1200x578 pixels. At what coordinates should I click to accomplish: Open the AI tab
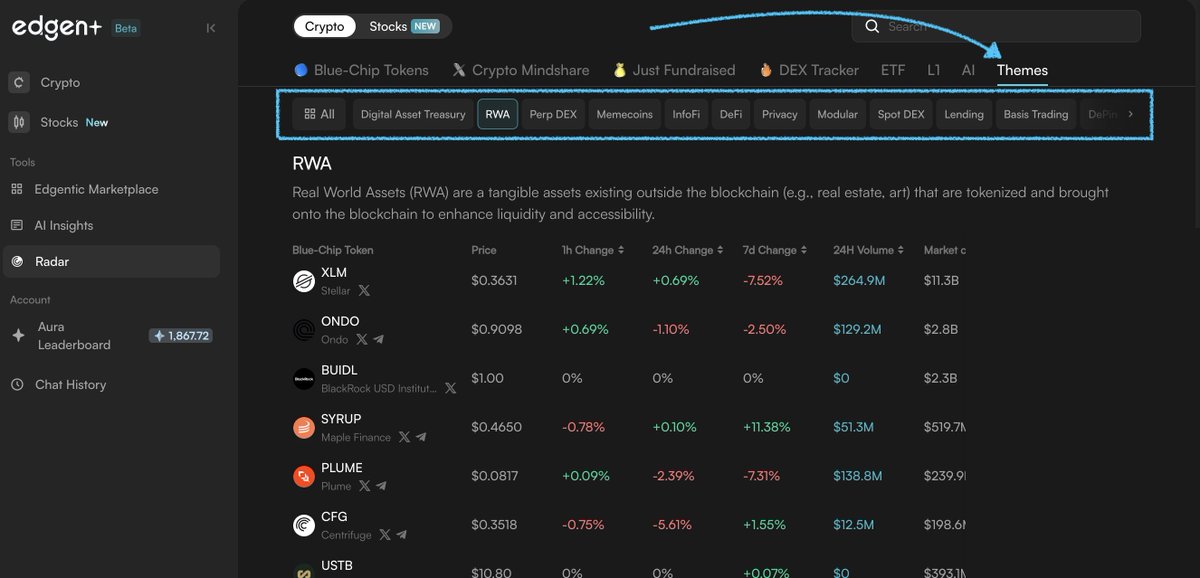[968, 70]
